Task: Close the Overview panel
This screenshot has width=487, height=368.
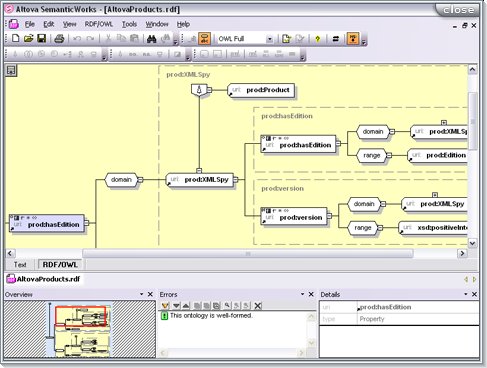Action: tap(150, 294)
